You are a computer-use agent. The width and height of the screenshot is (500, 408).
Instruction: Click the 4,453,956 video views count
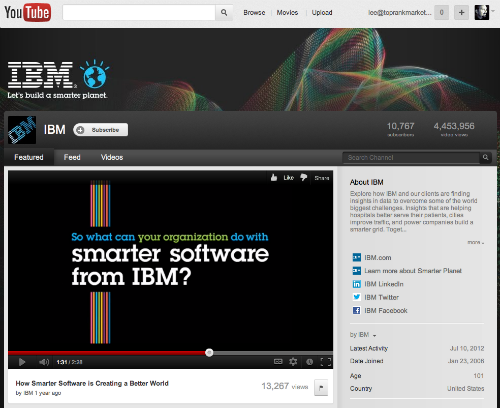coord(454,126)
